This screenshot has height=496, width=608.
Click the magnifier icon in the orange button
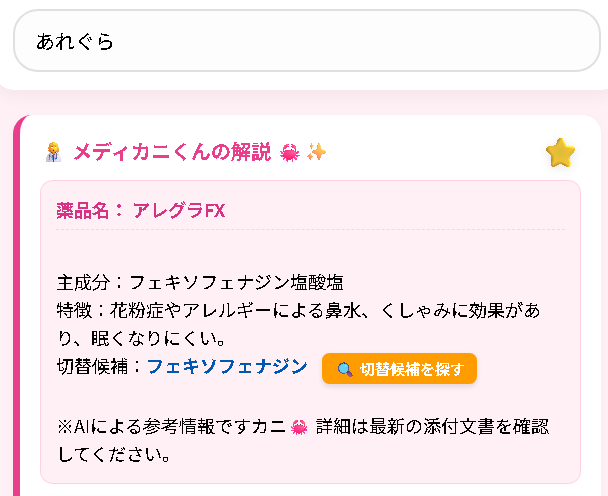[344, 369]
